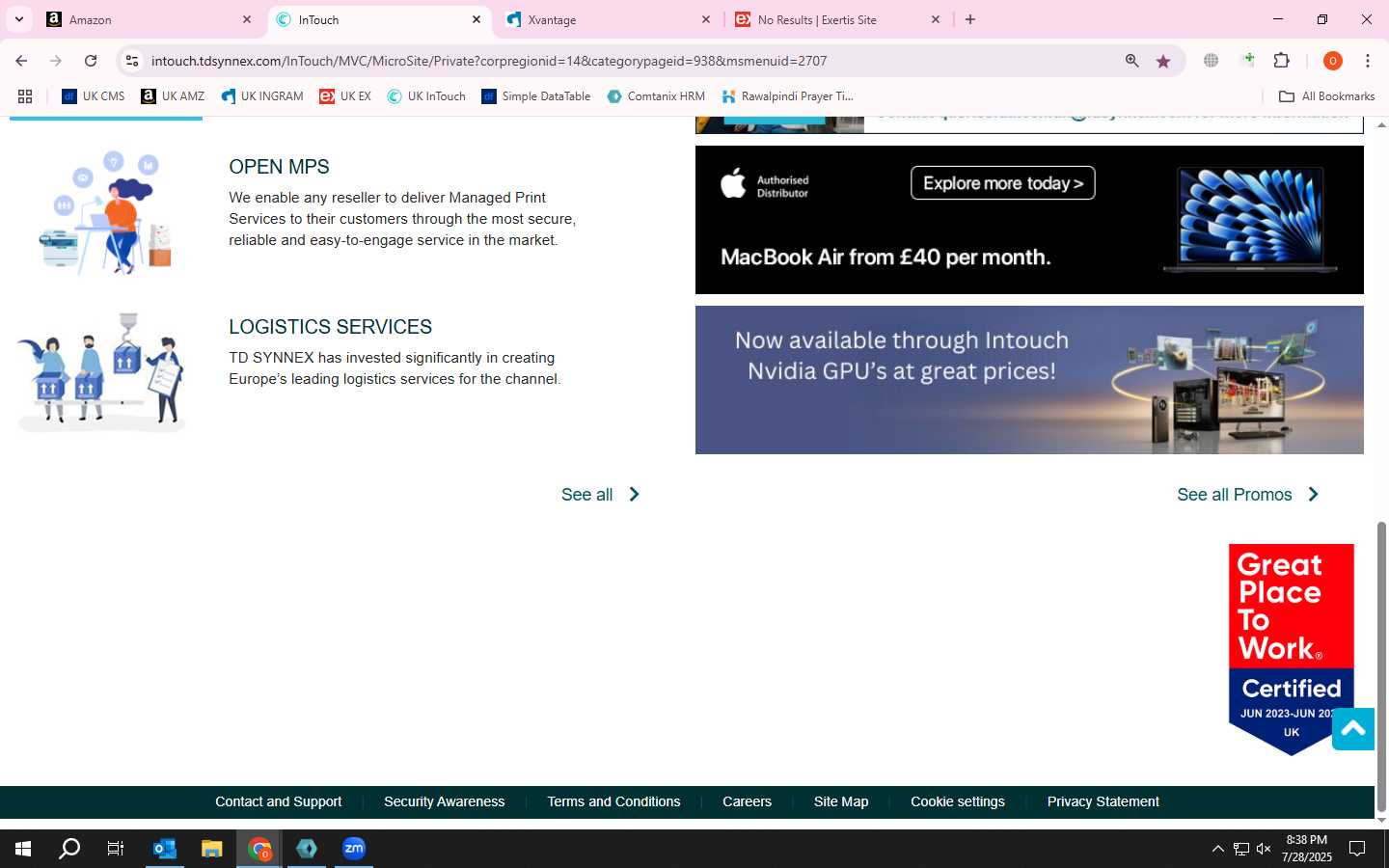Open site information icon in address bar
Image resolution: width=1389 pixels, height=868 pixels.
pyautogui.click(x=132, y=61)
